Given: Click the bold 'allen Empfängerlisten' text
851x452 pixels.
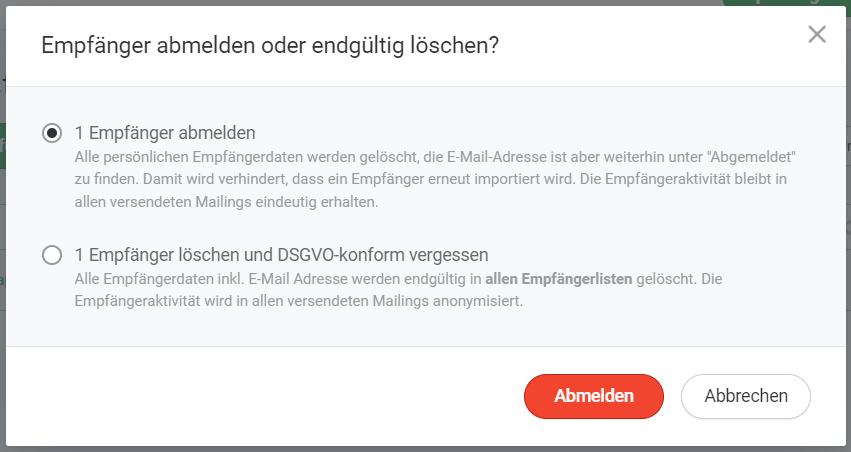Looking at the screenshot, I should [558, 280].
